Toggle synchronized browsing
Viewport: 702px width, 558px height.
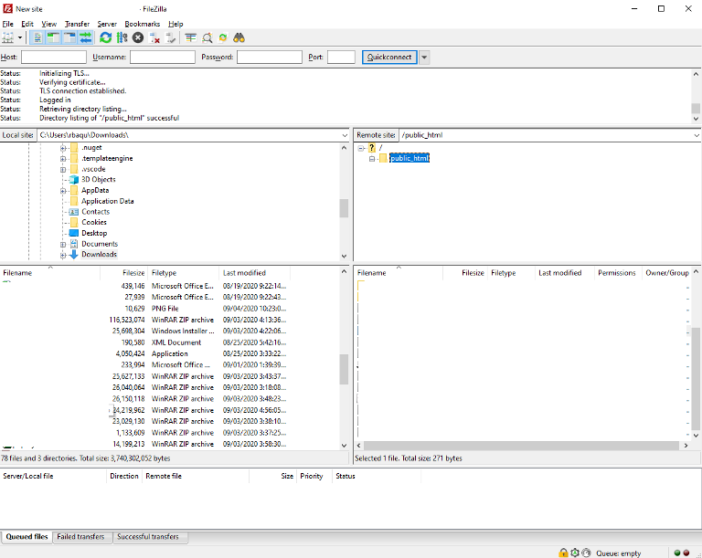pyautogui.click(x=223, y=38)
